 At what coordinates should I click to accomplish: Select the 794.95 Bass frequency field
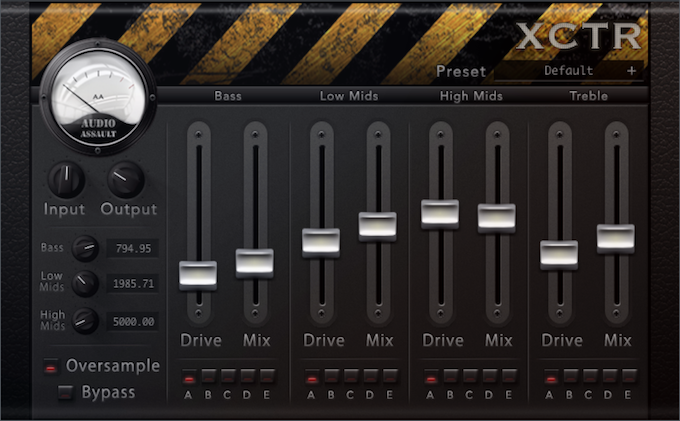[133, 248]
